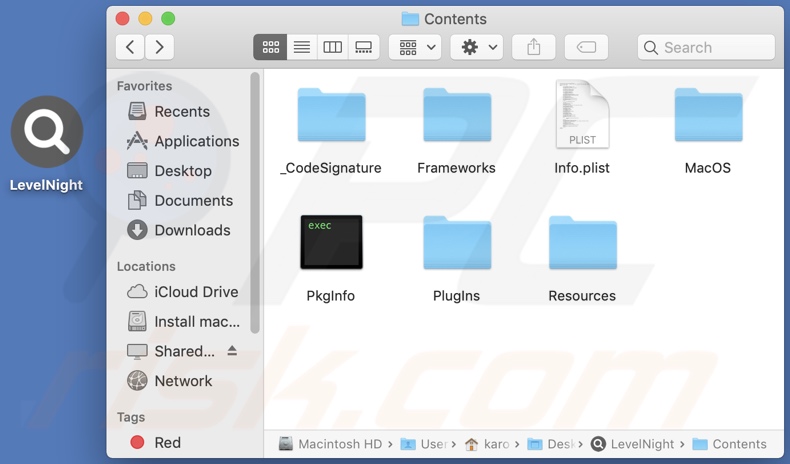Click the PlugIns folder name label

point(456,296)
